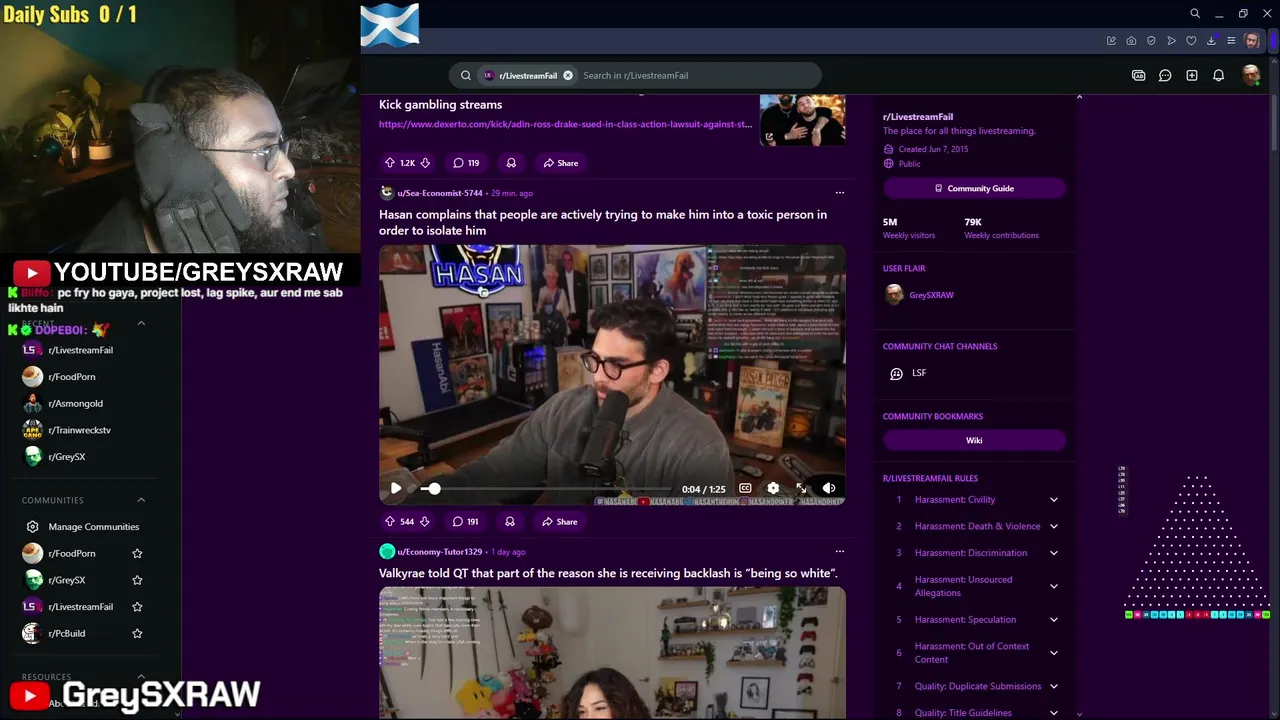The width and height of the screenshot is (1280, 720).
Task: Share the Hasan complains post
Action: 560,521
